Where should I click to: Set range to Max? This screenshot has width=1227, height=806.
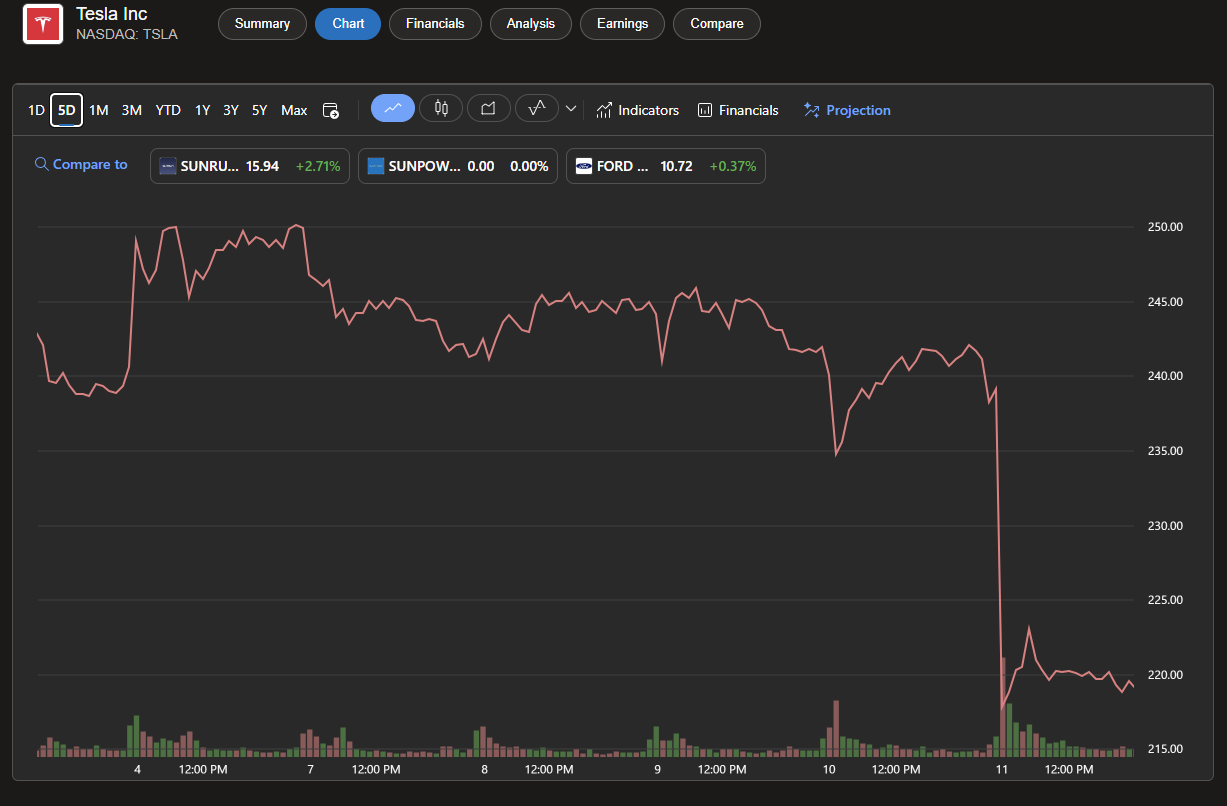294,110
